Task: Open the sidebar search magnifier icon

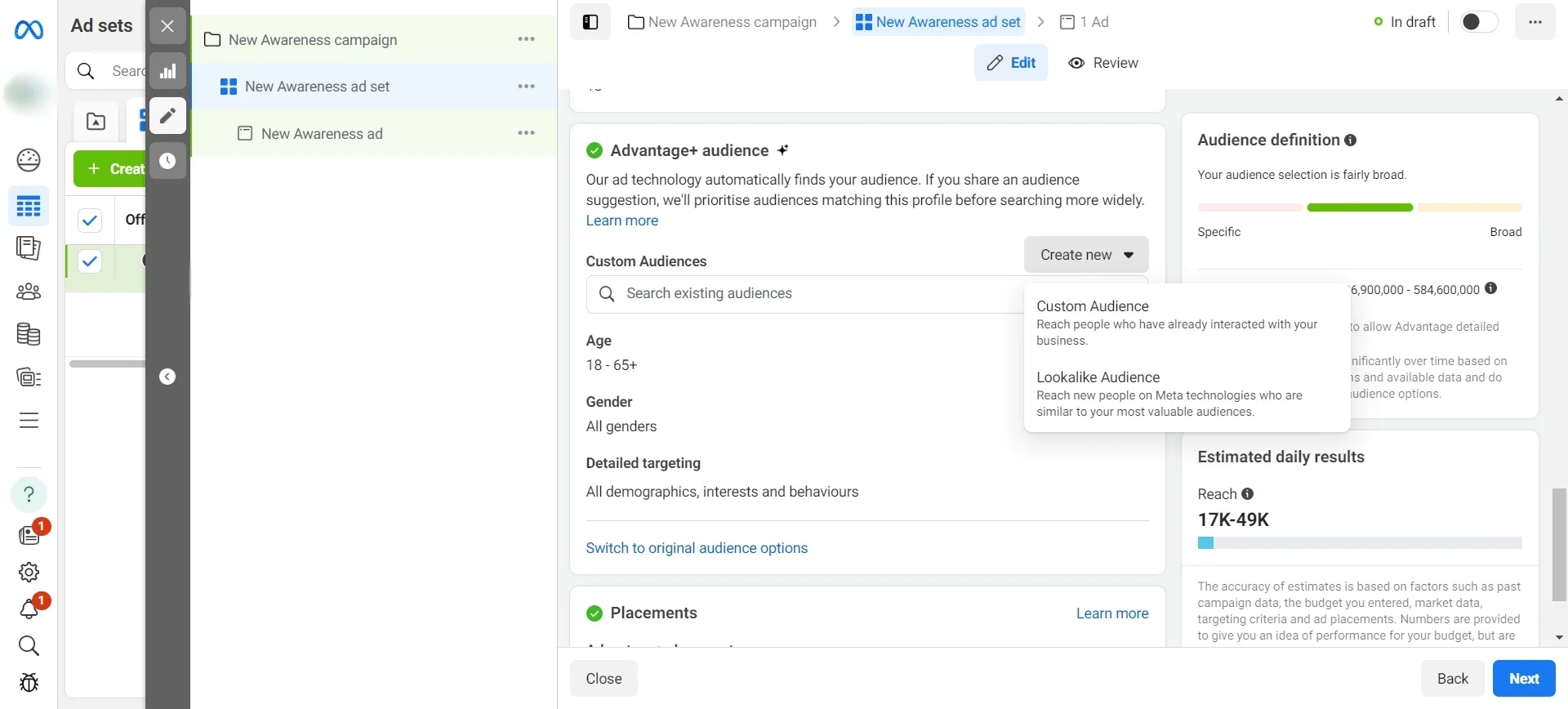Action: coord(29,646)
